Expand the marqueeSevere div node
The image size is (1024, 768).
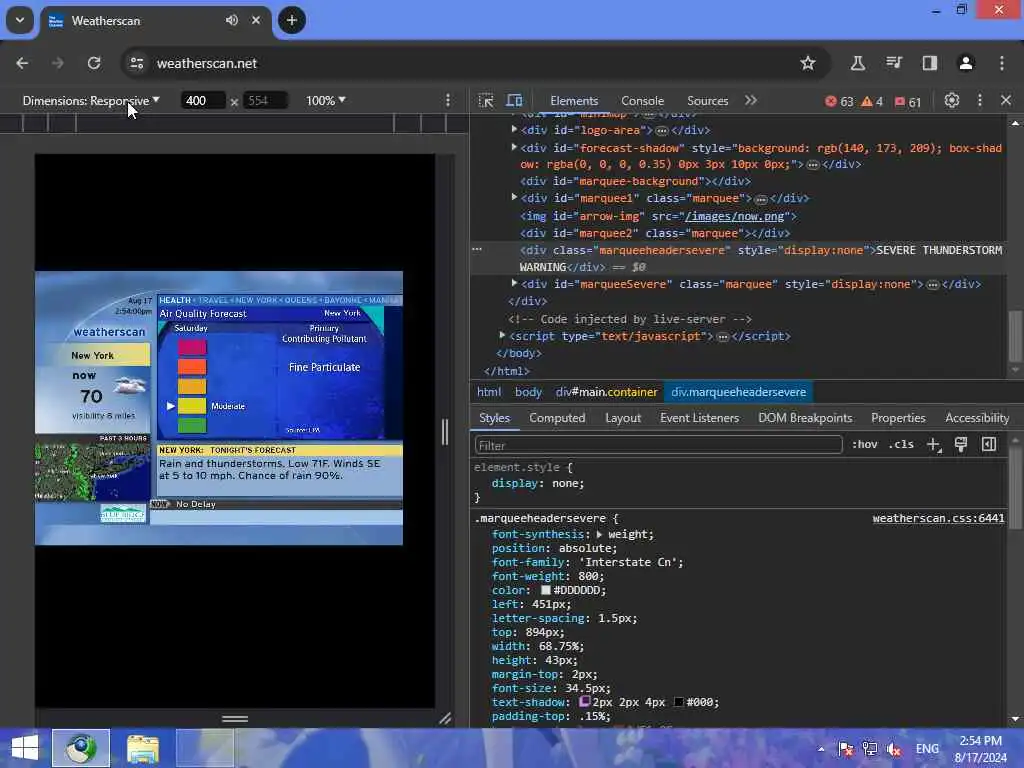click(x=514, y=283)
